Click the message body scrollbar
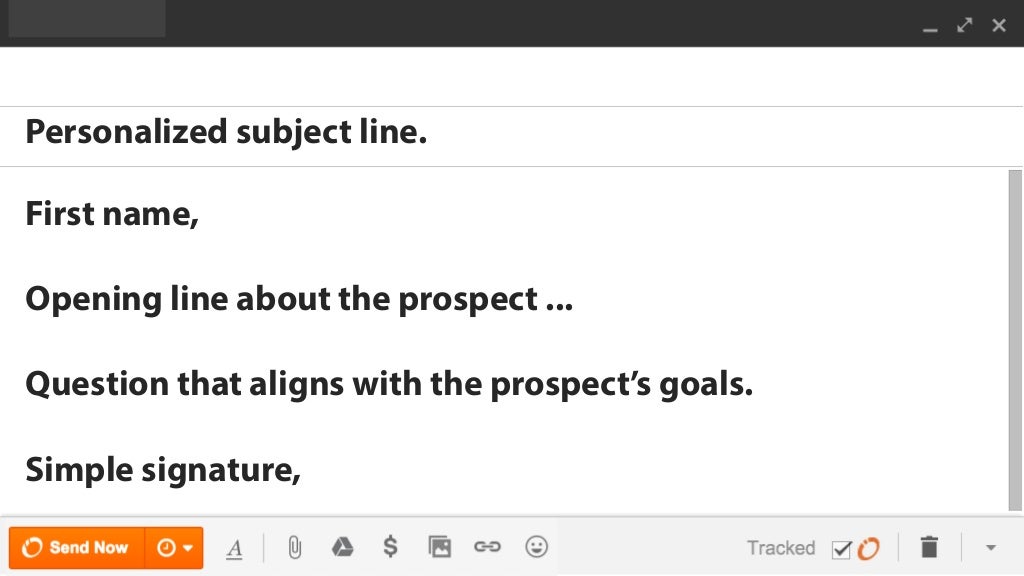Image resolution: width=1024 pixels, height=576 pixels. (x=1015, y=340)
